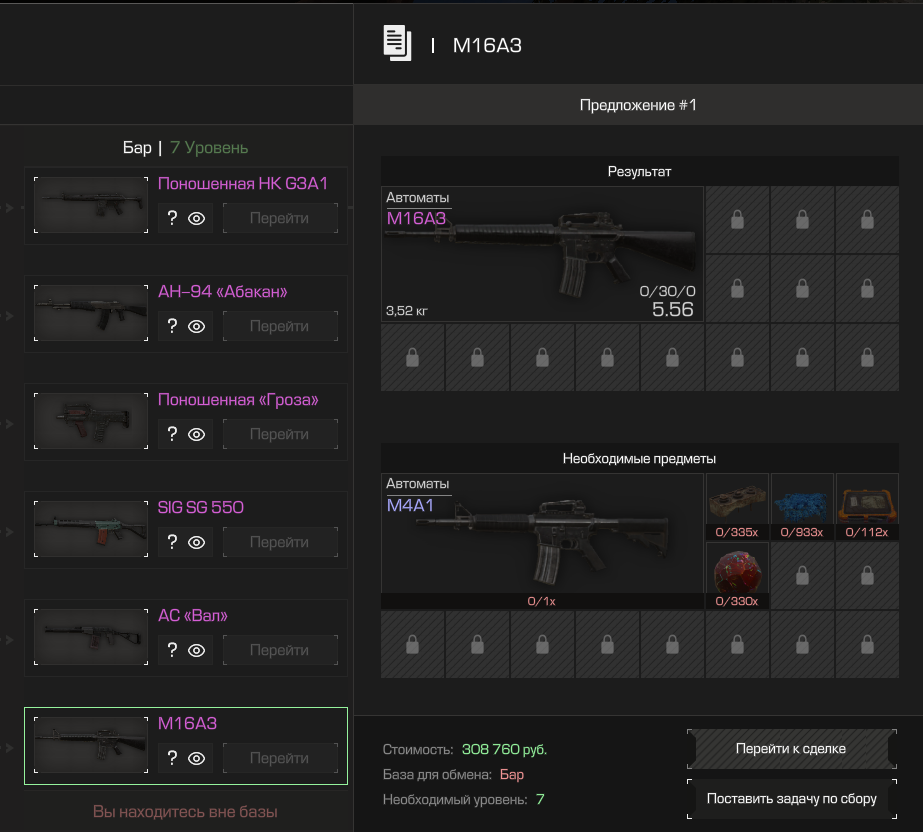Screen dimensions: 923x832
Task: Click the 308 760 руб. cost value
Action: (504, 749)
